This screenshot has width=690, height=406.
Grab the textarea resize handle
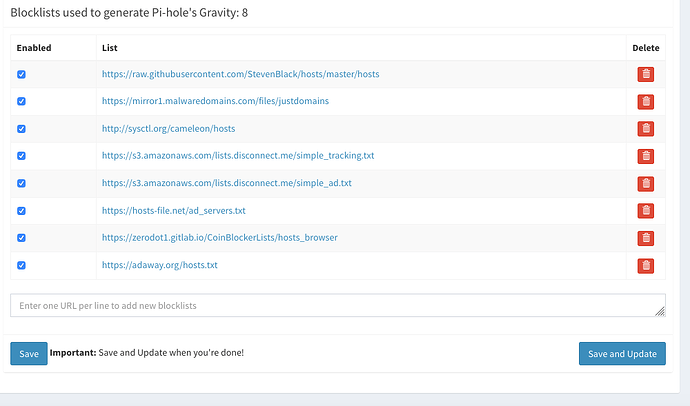pyautogui.click(x=660, y=312)
